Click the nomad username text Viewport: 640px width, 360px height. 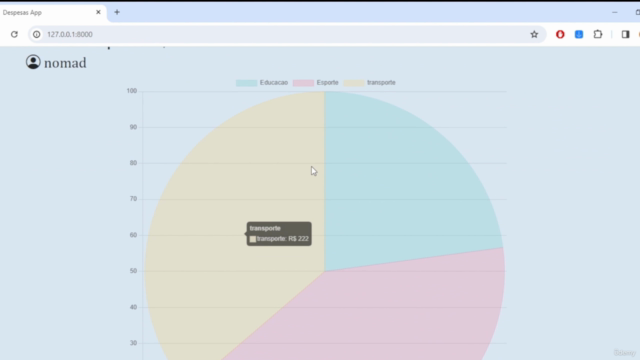[x=65, y=63]
